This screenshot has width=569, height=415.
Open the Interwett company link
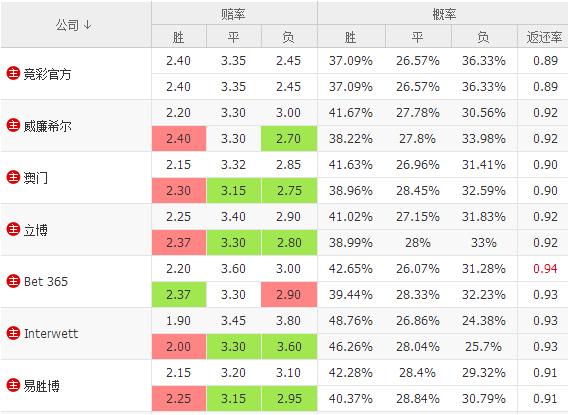pyautogui.click(x=51, y=333)
